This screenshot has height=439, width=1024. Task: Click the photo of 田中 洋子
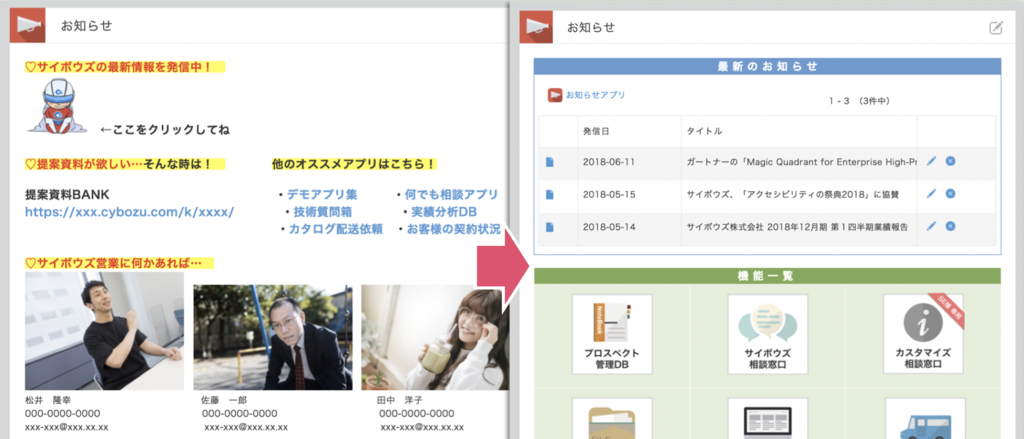click(435, 337)
